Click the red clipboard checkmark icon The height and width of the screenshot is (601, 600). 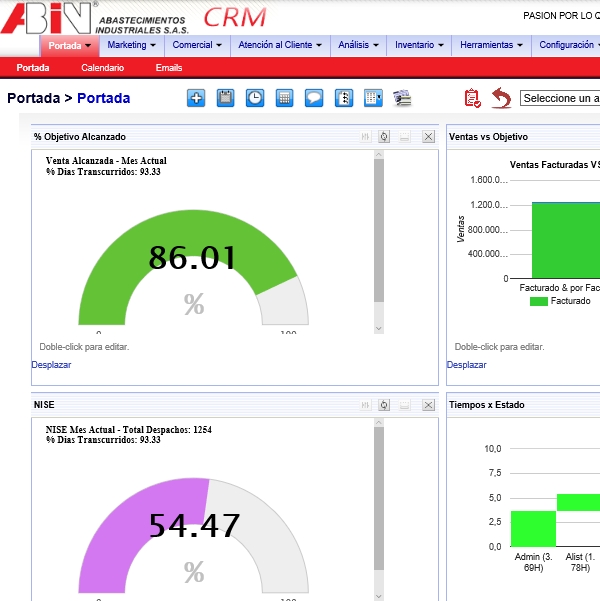tap(472, 98)
